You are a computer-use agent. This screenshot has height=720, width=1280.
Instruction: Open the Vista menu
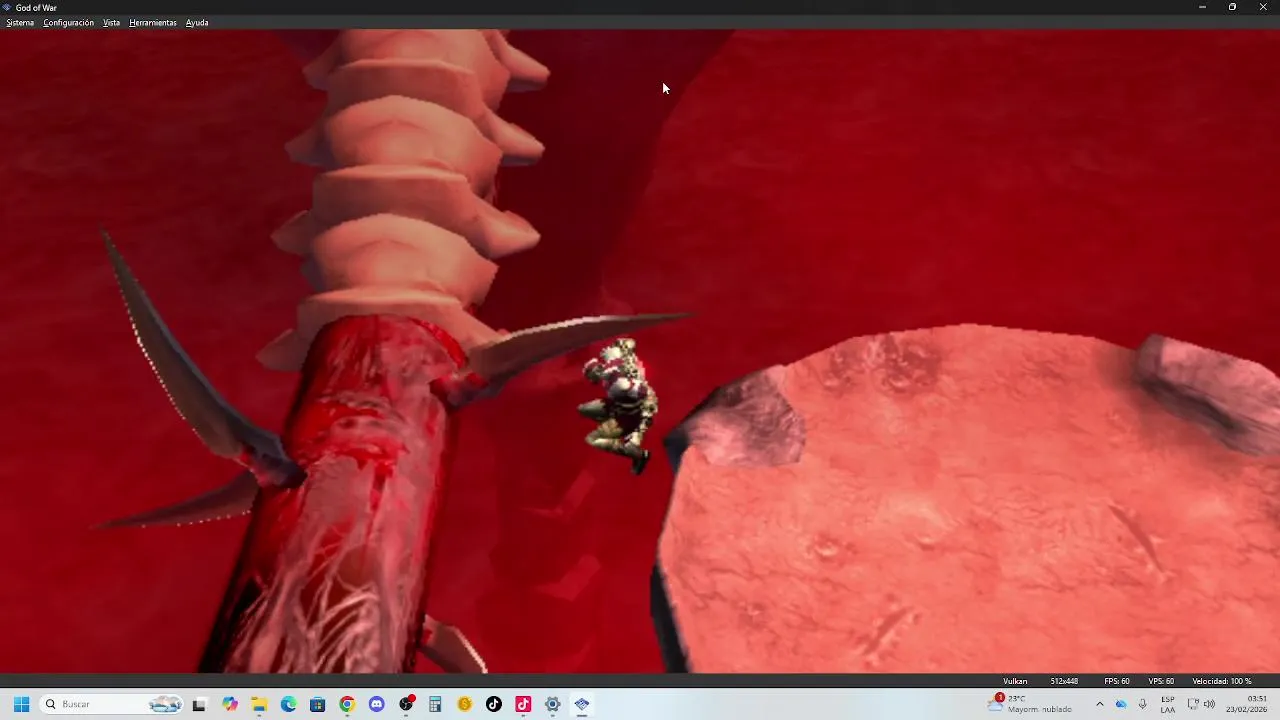coord(111,22)
